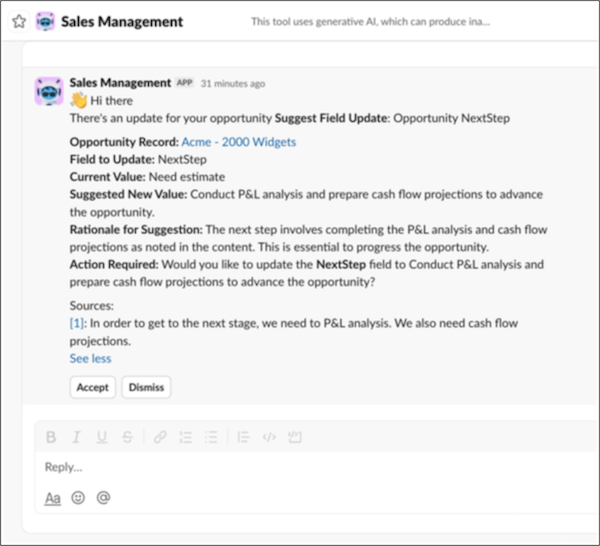Screen dimensions: 600x546
Task: Click the 'Suggested New Value' label
Action: (128, 194)
